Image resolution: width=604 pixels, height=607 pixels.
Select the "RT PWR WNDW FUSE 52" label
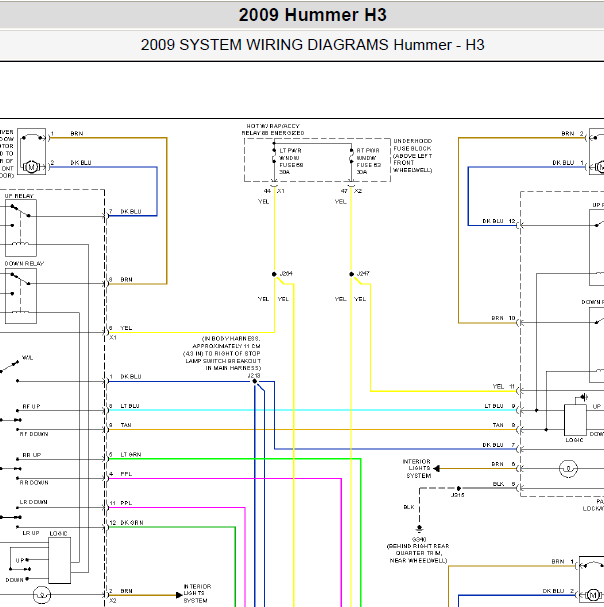tap(369, 161)
